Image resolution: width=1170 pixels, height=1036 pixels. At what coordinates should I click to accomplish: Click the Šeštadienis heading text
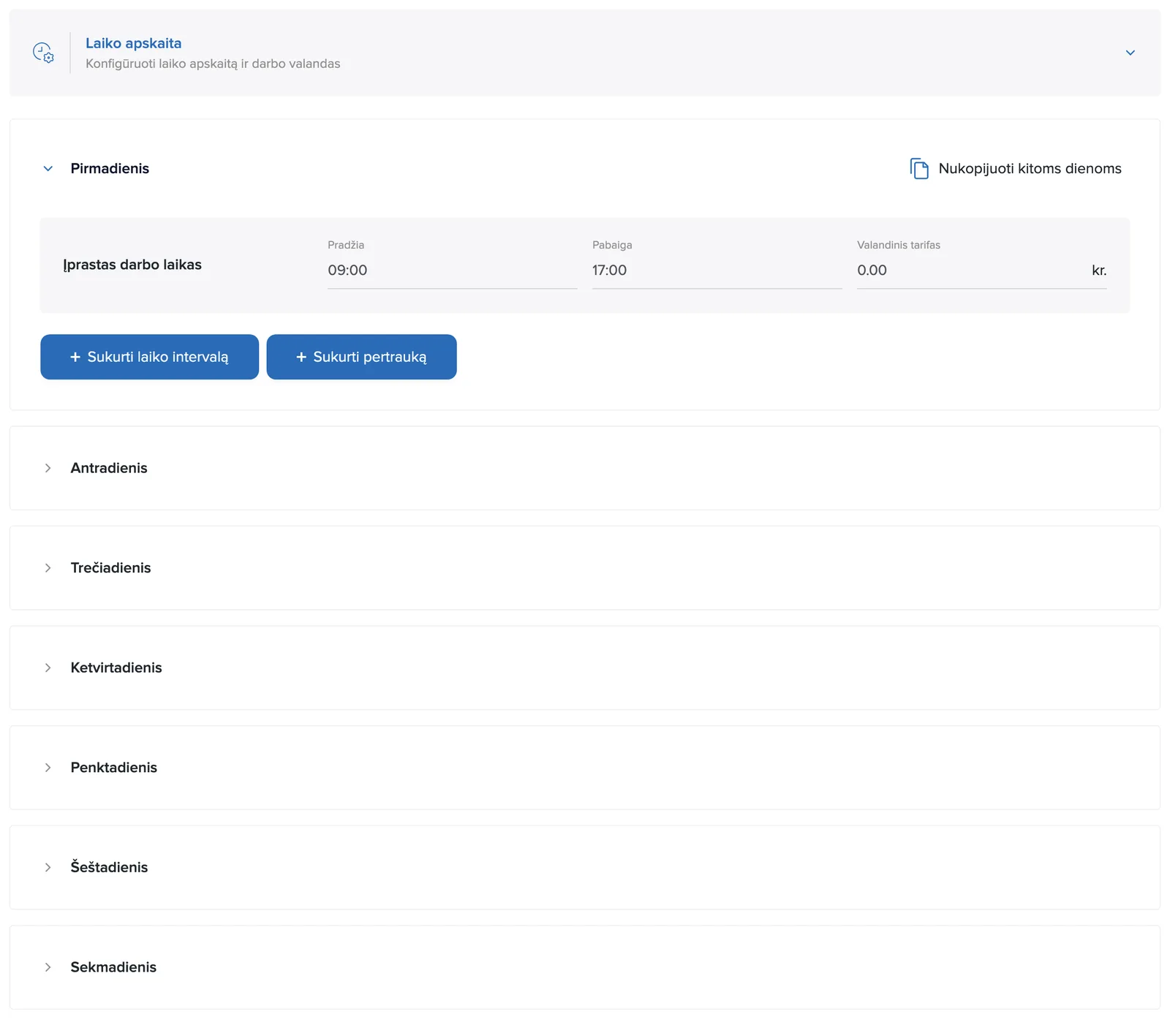[x=109, y=867]
